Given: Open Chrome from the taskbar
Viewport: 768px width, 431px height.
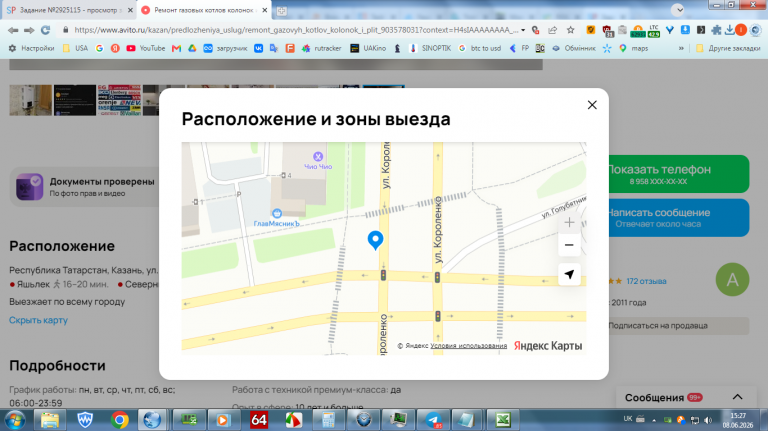Looking at the screenshot, I should (119, 420).
